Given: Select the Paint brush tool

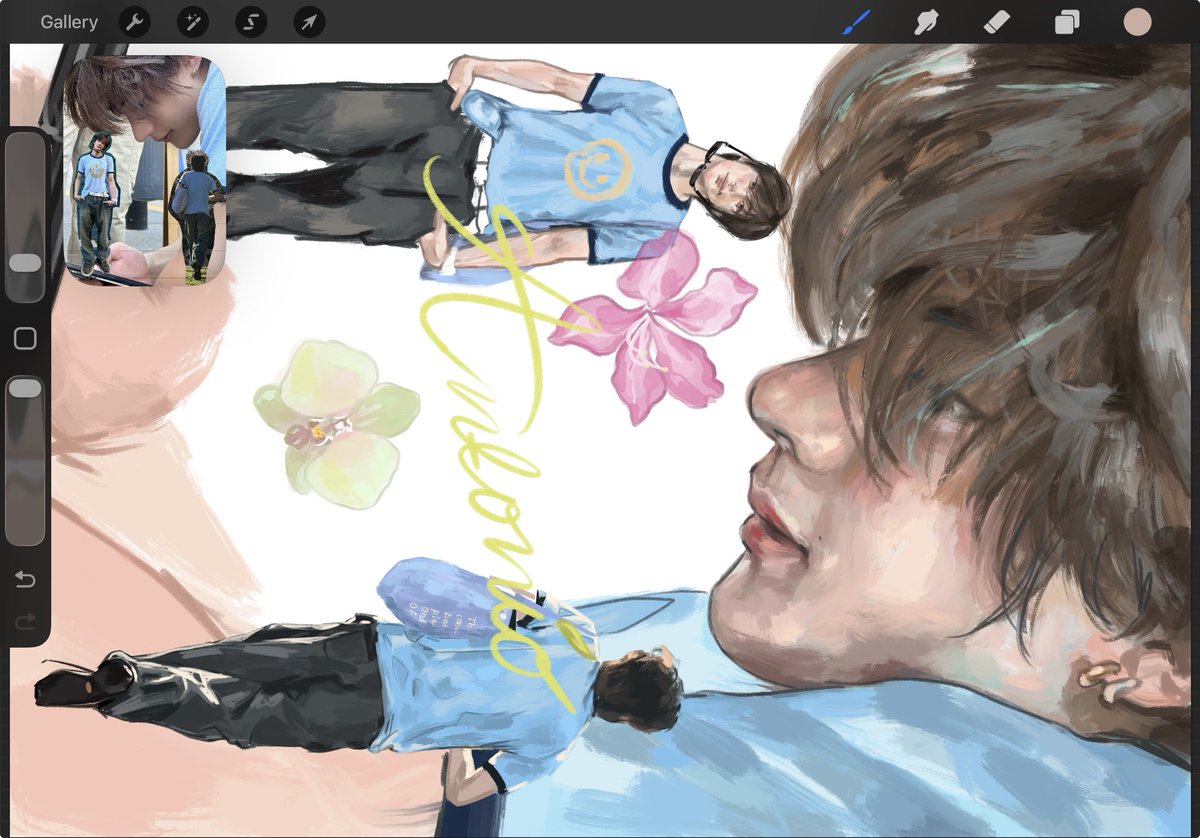Looking at the screenshot, I should (x=856, y=22).
